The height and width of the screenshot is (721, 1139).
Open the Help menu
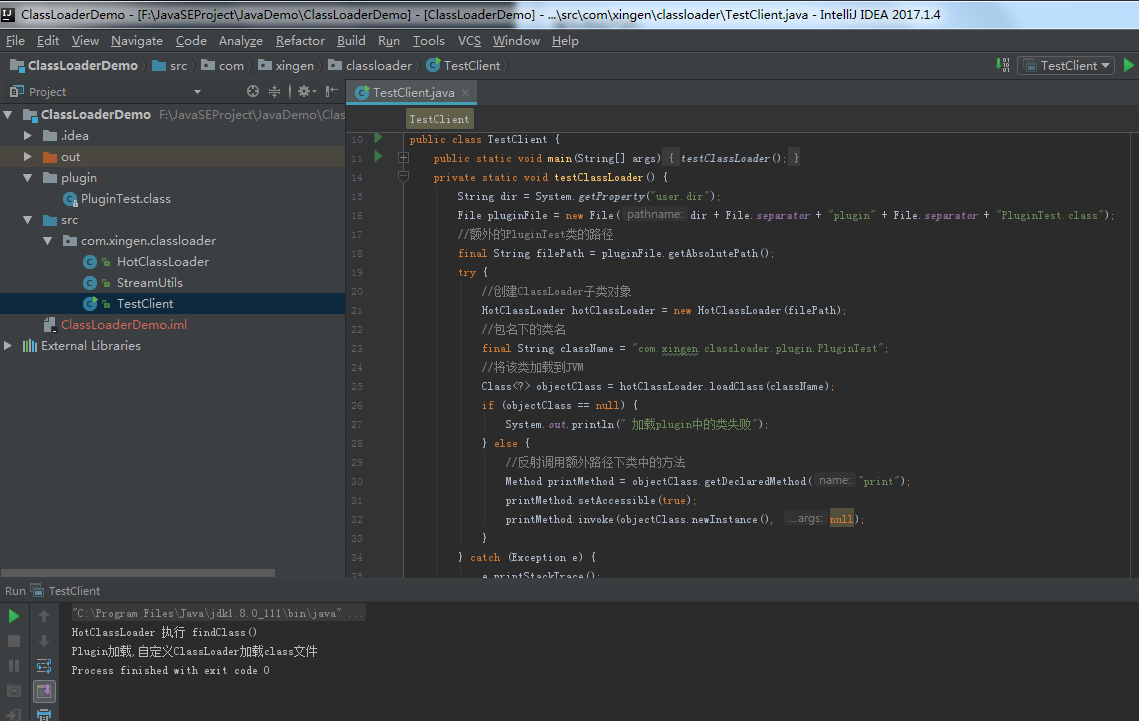565,41
